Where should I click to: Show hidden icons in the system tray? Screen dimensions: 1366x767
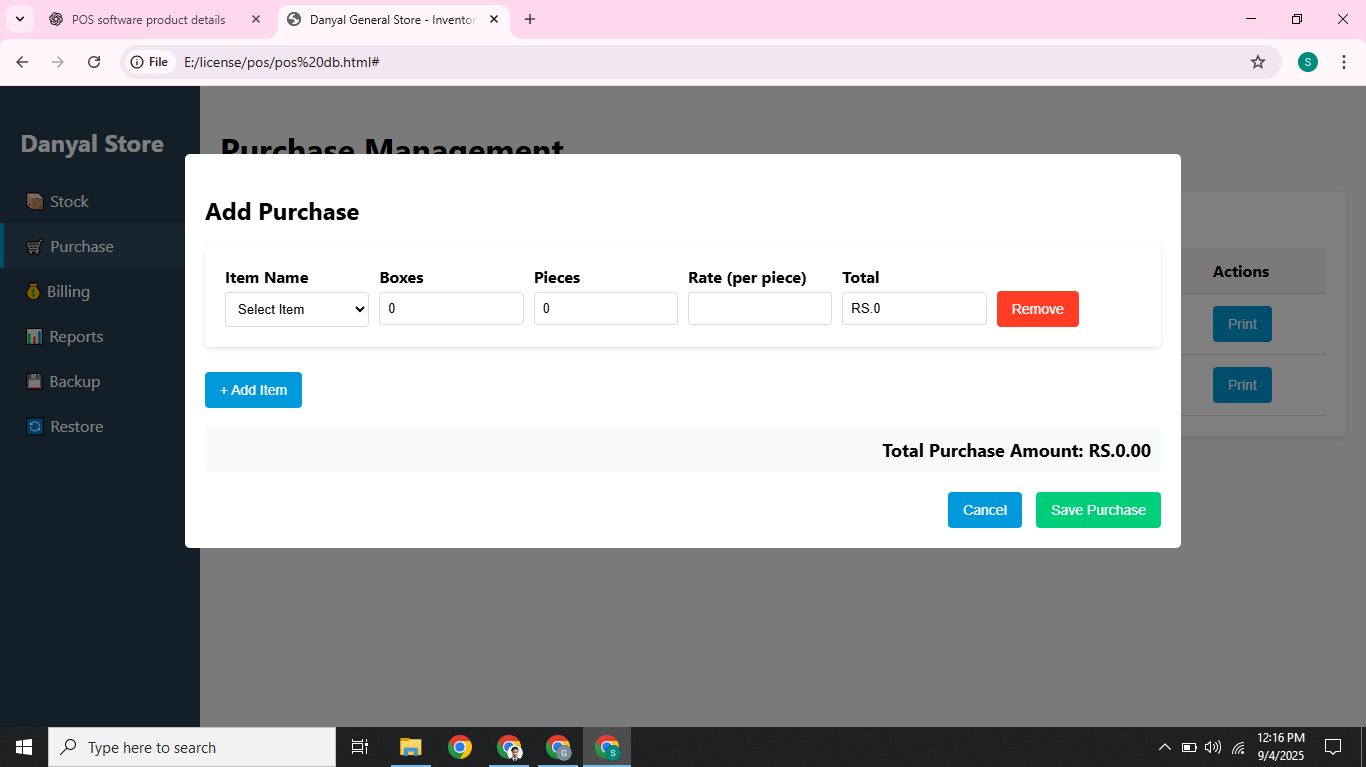pos(1164,746)
